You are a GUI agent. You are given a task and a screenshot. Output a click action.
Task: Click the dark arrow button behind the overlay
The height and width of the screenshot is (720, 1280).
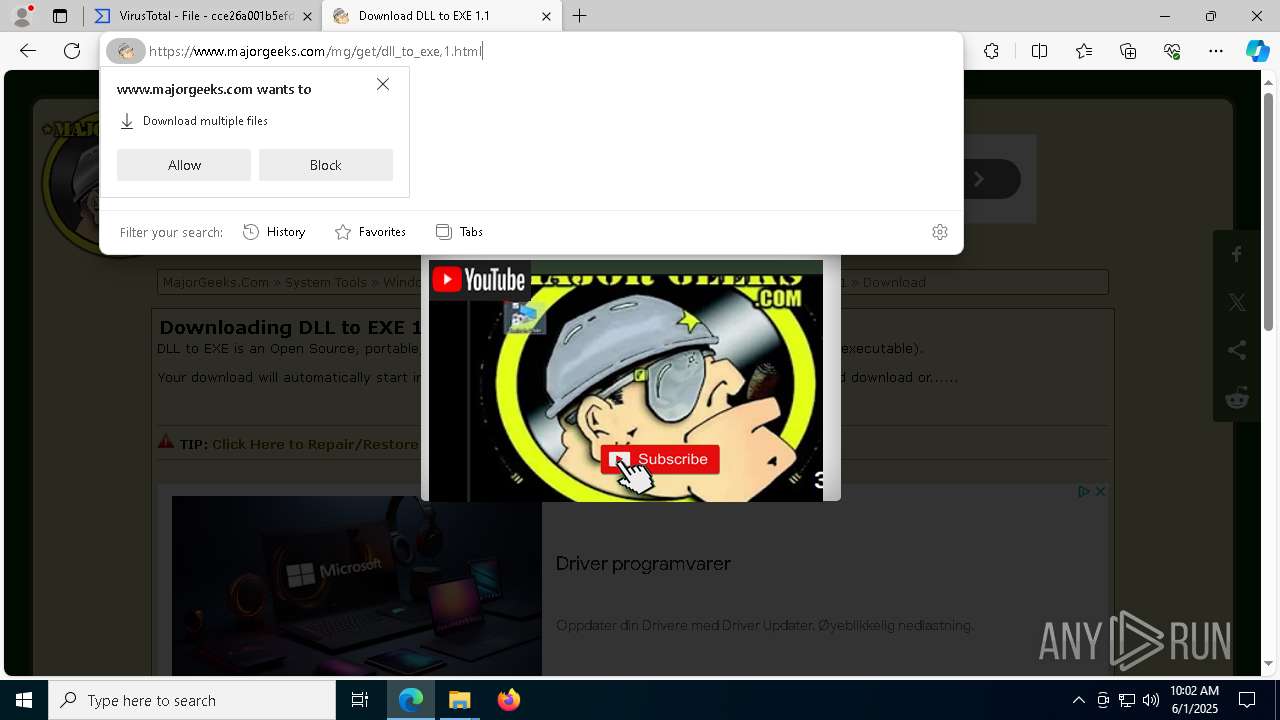[x=980, y=179]
